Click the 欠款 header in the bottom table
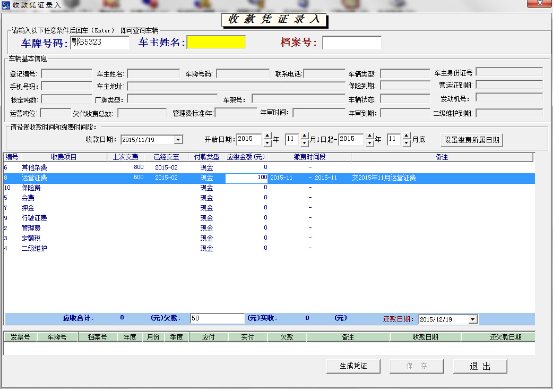 click(x=287, y=337)
